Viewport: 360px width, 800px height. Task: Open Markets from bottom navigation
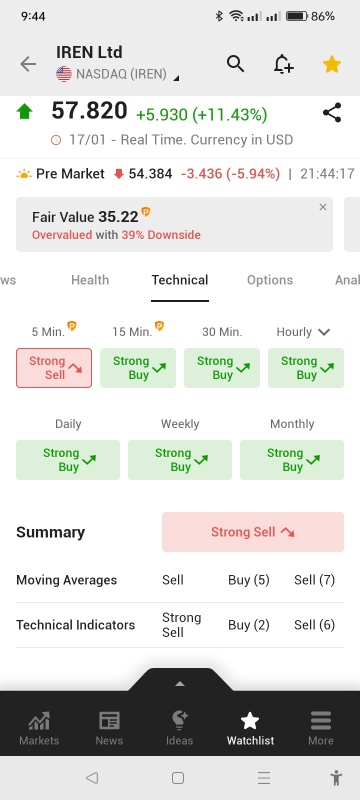pyautogui.click(x=39, y=728)
